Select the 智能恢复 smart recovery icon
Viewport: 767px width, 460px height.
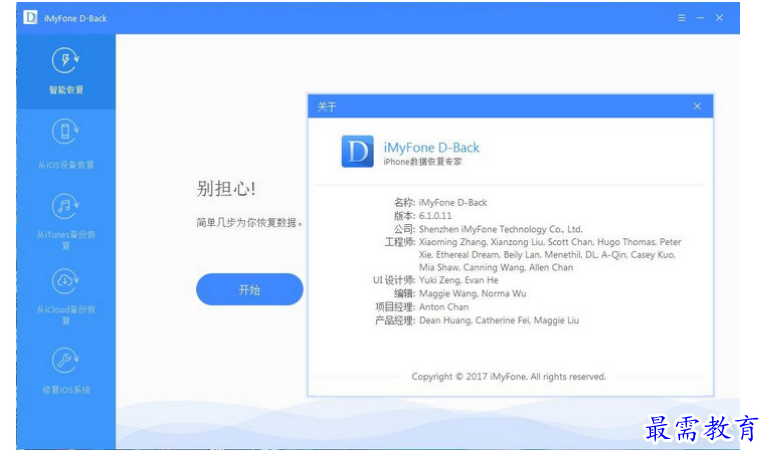tap(65, 61)
